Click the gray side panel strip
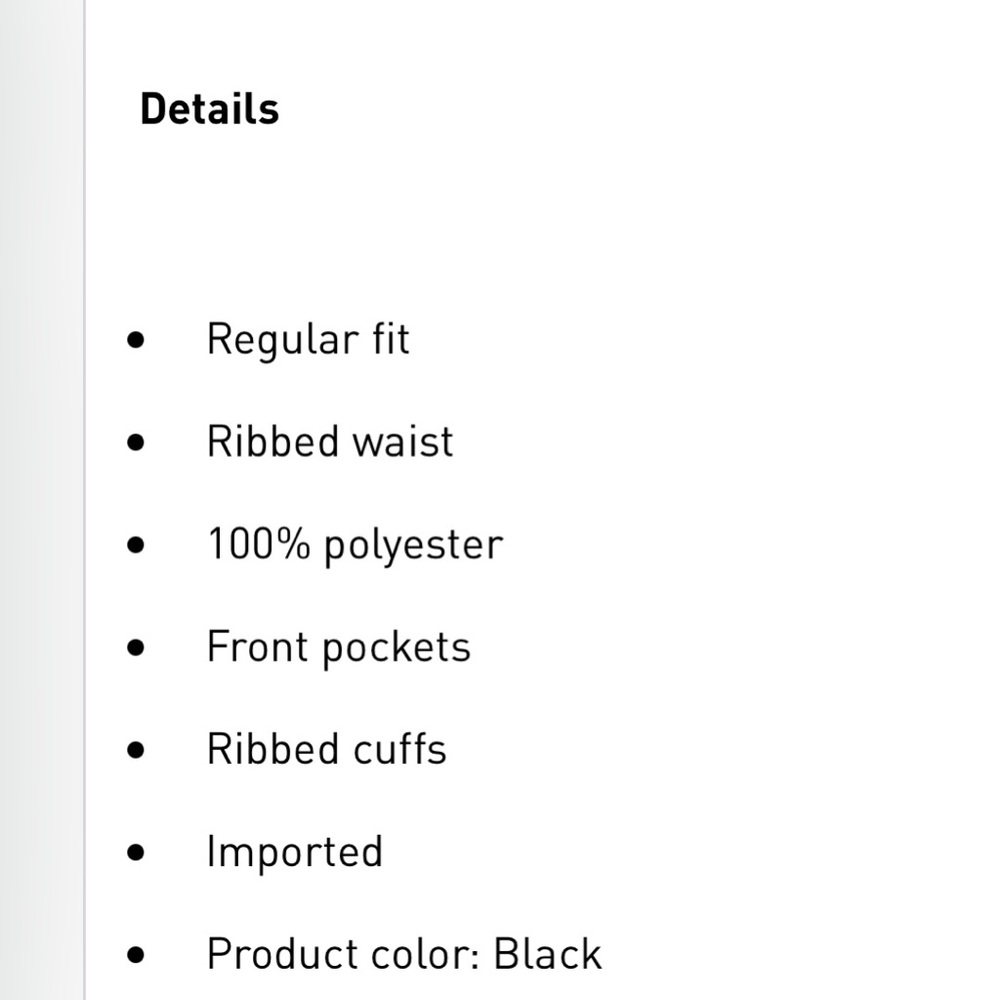Screen dimensions: 1000x1000 click(41, 500)
